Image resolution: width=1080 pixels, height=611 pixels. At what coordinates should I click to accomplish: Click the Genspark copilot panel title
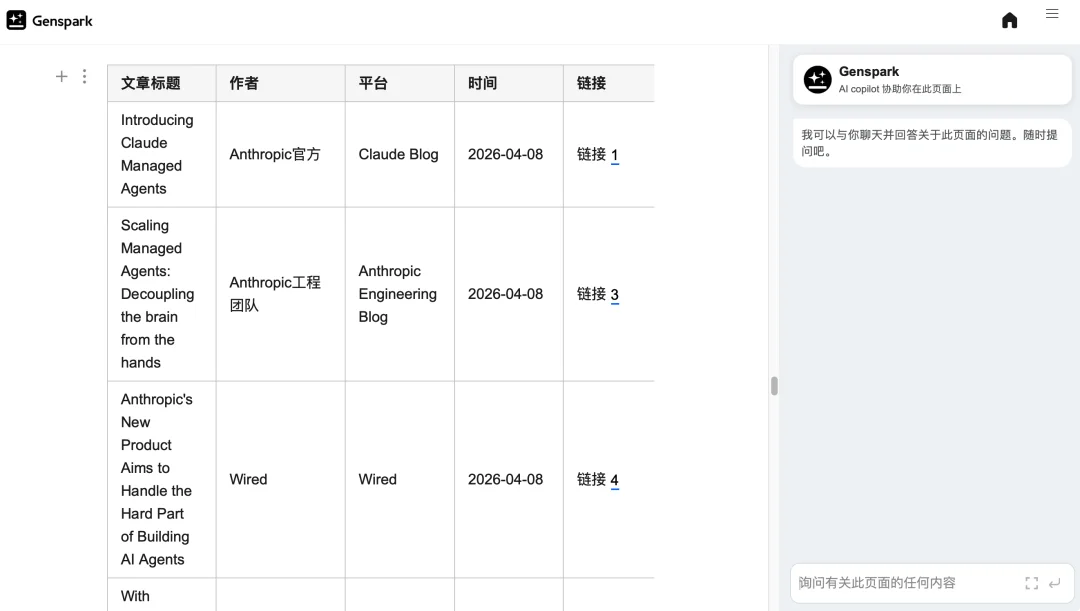click(x=869, y=72)
